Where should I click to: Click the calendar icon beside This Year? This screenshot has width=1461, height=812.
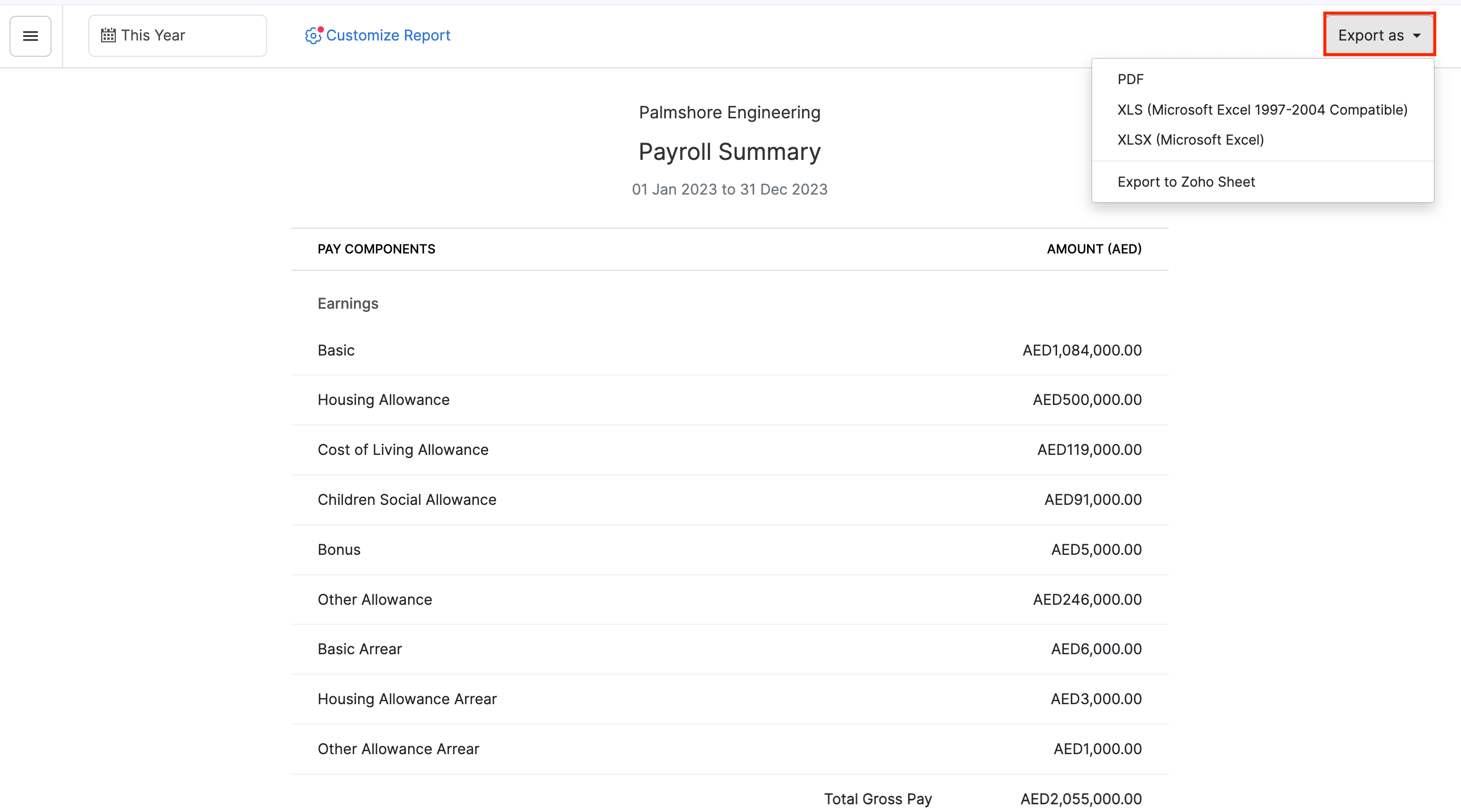pyautogui.click(x=108, y=35)
